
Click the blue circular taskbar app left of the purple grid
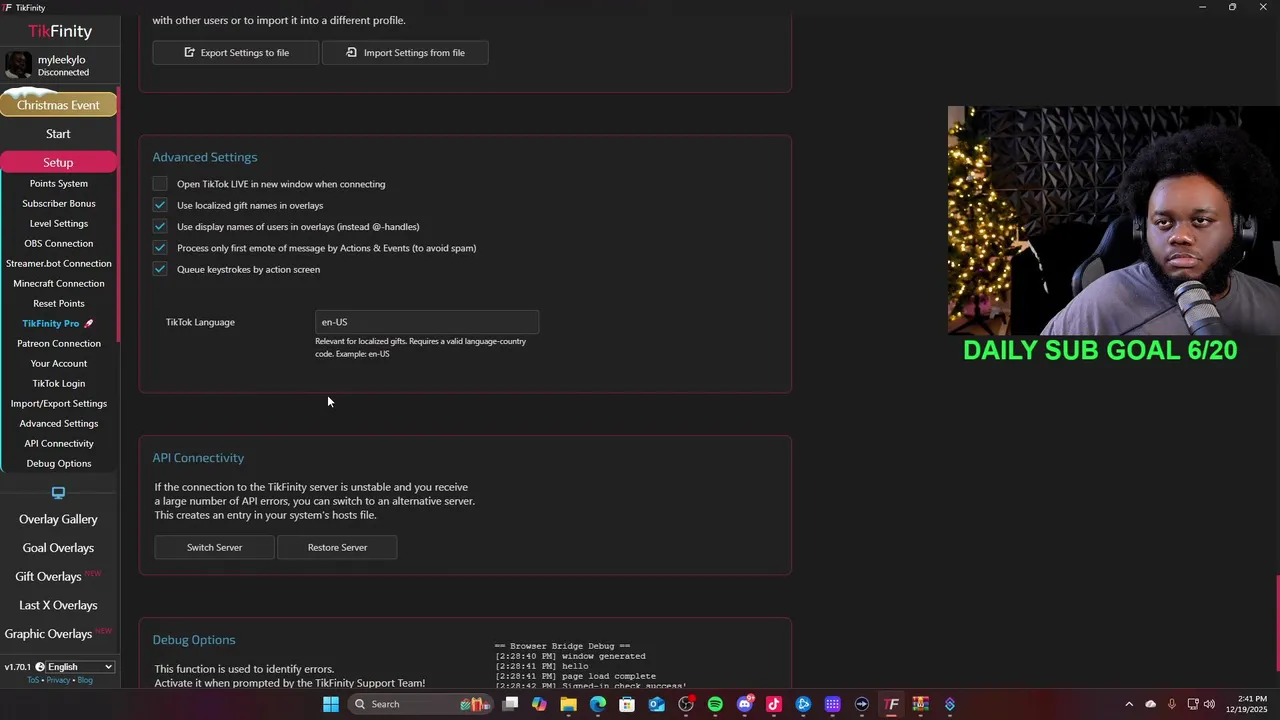coord(803,704)
